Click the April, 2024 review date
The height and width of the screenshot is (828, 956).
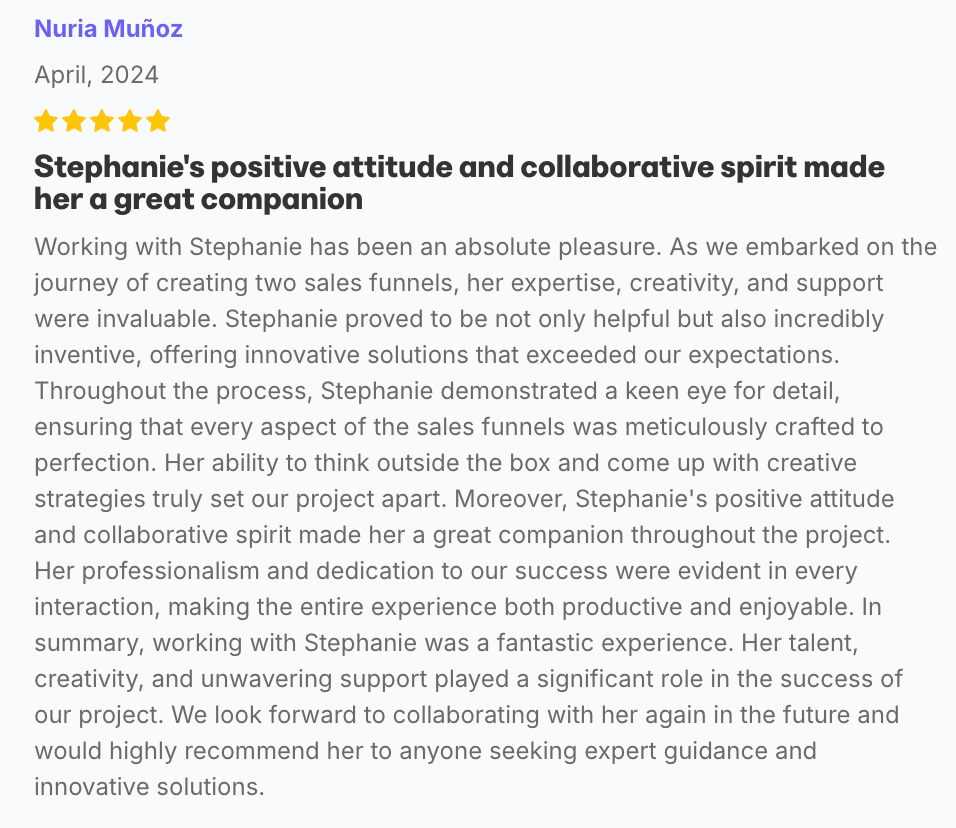[96, 75]
